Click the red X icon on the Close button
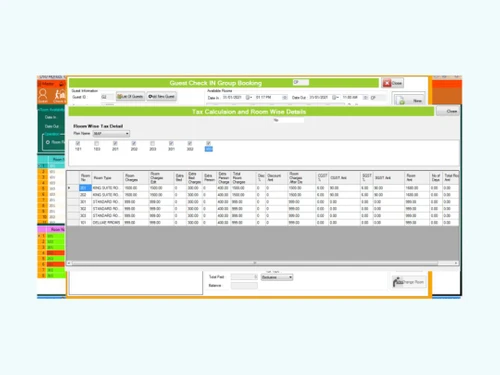Screen dimensions: 500x375 click(x=387, y=83)
